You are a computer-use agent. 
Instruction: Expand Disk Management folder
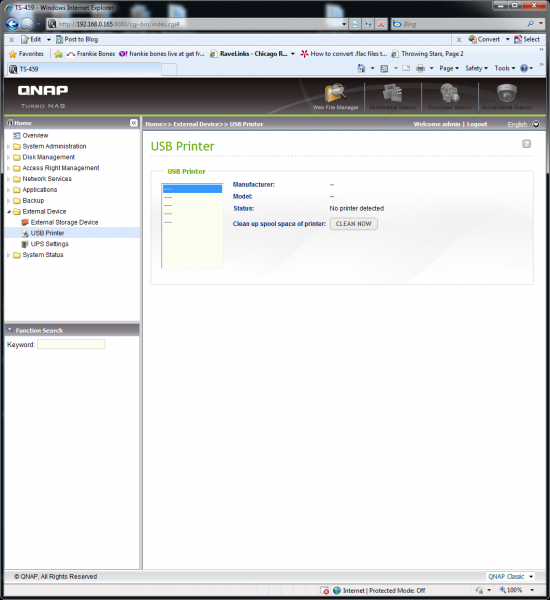click(x=8, y=157)
